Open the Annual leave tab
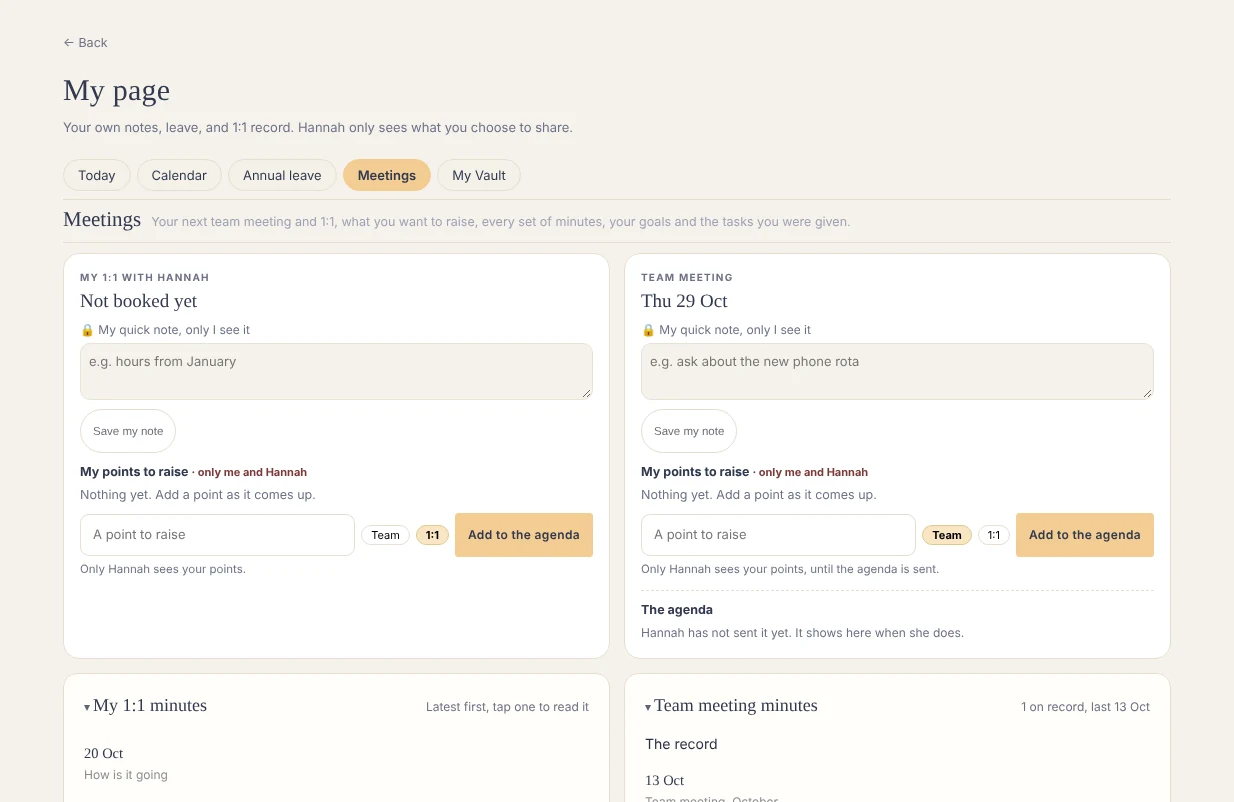1234x802 pixels. (282, 175)
